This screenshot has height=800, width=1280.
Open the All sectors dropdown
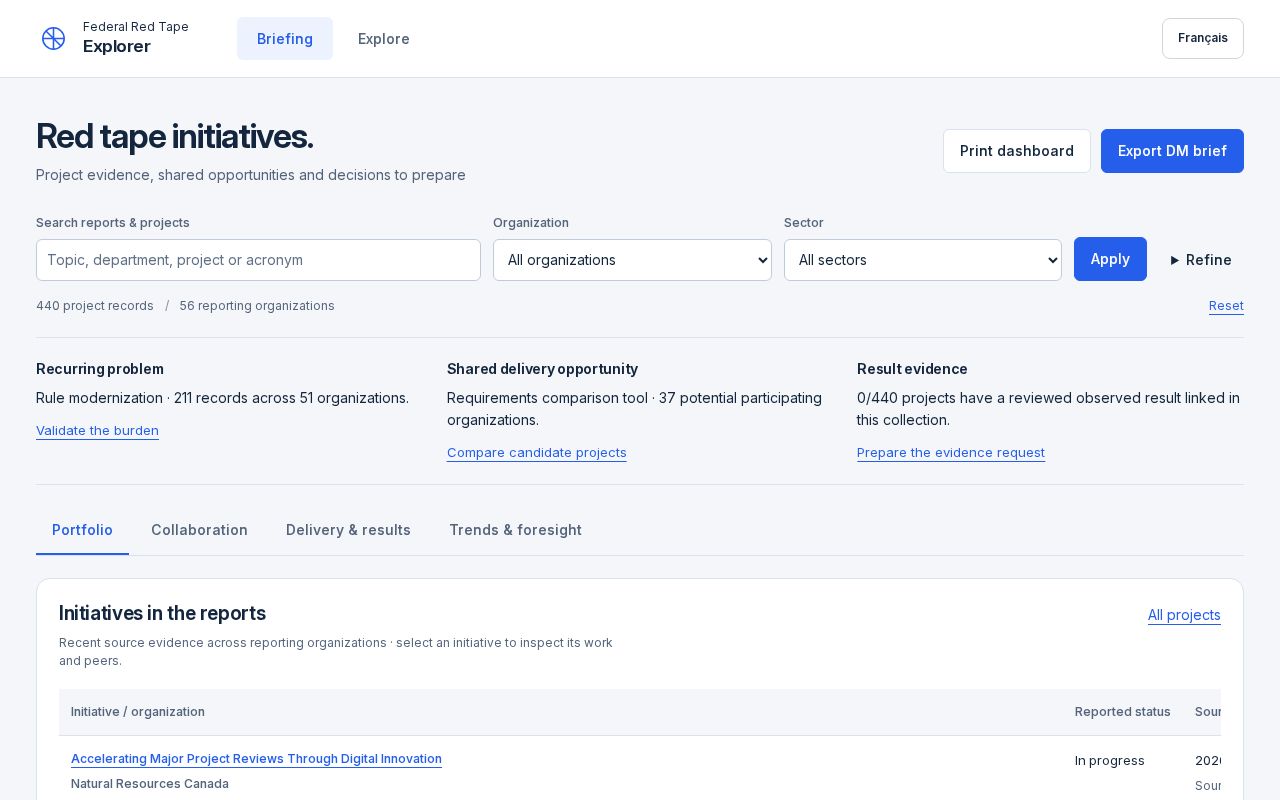(923, 260)
